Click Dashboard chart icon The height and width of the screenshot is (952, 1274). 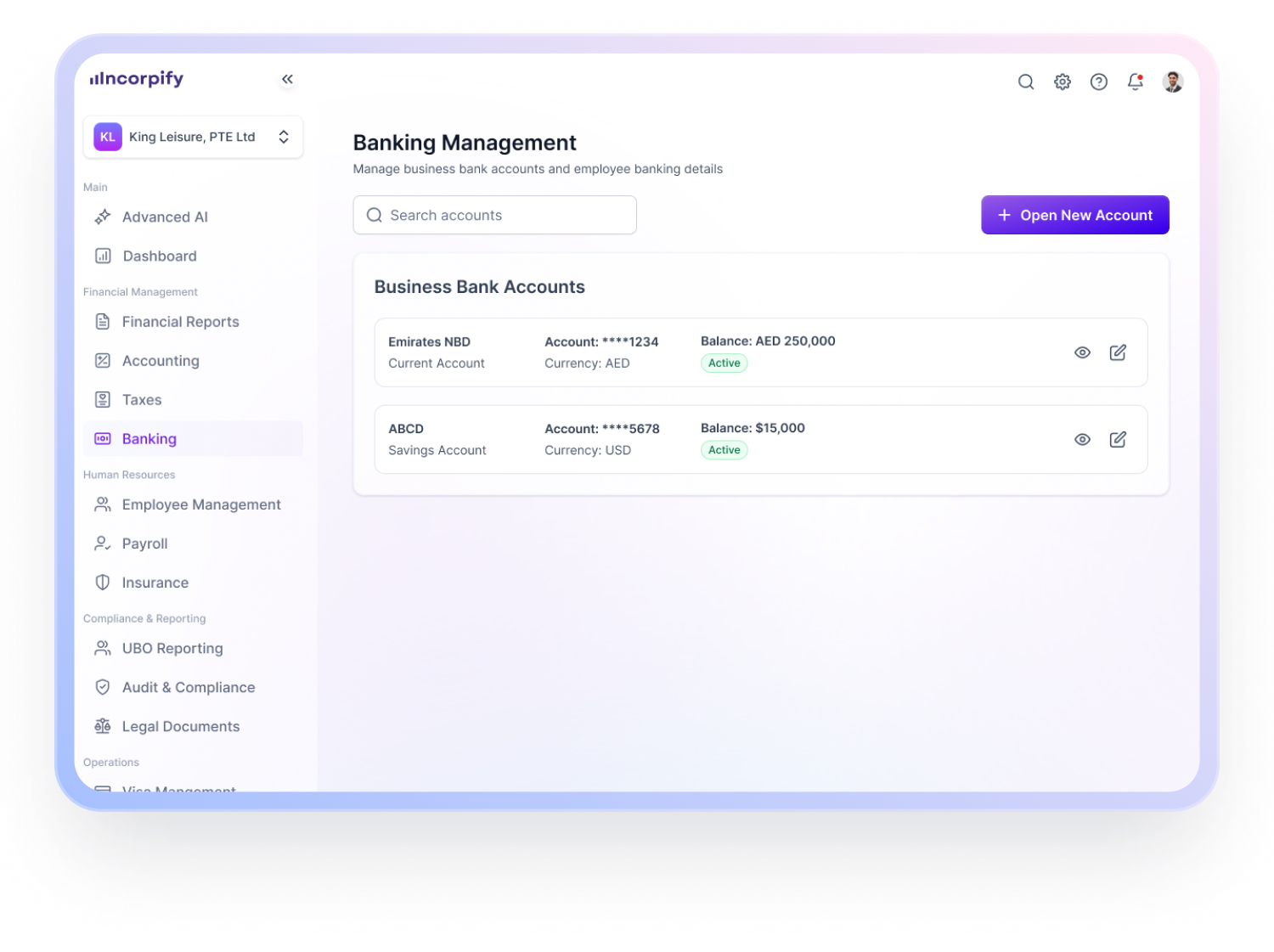click(103, 256)
